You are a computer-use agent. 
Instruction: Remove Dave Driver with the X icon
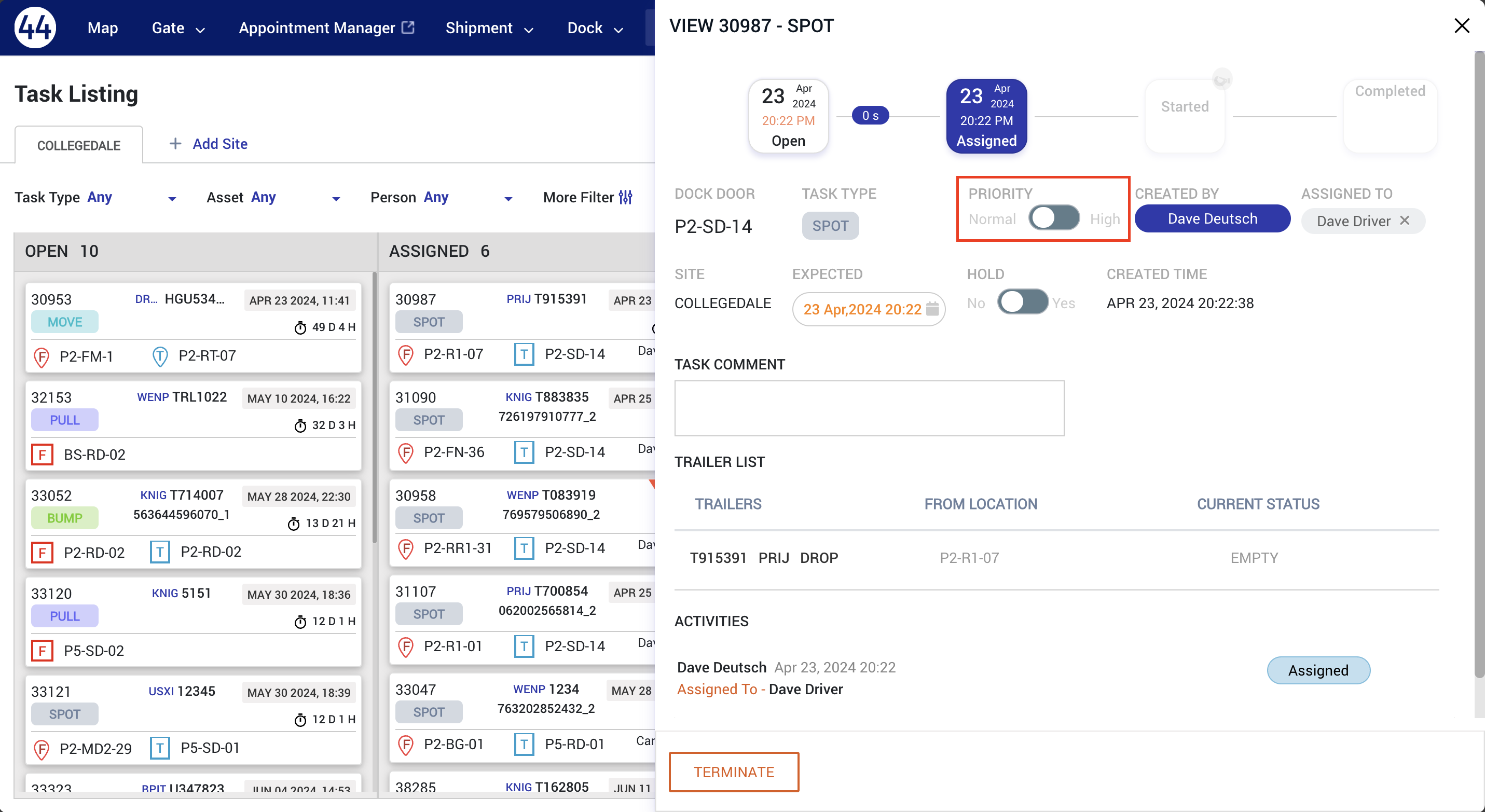click(1405, 220)
